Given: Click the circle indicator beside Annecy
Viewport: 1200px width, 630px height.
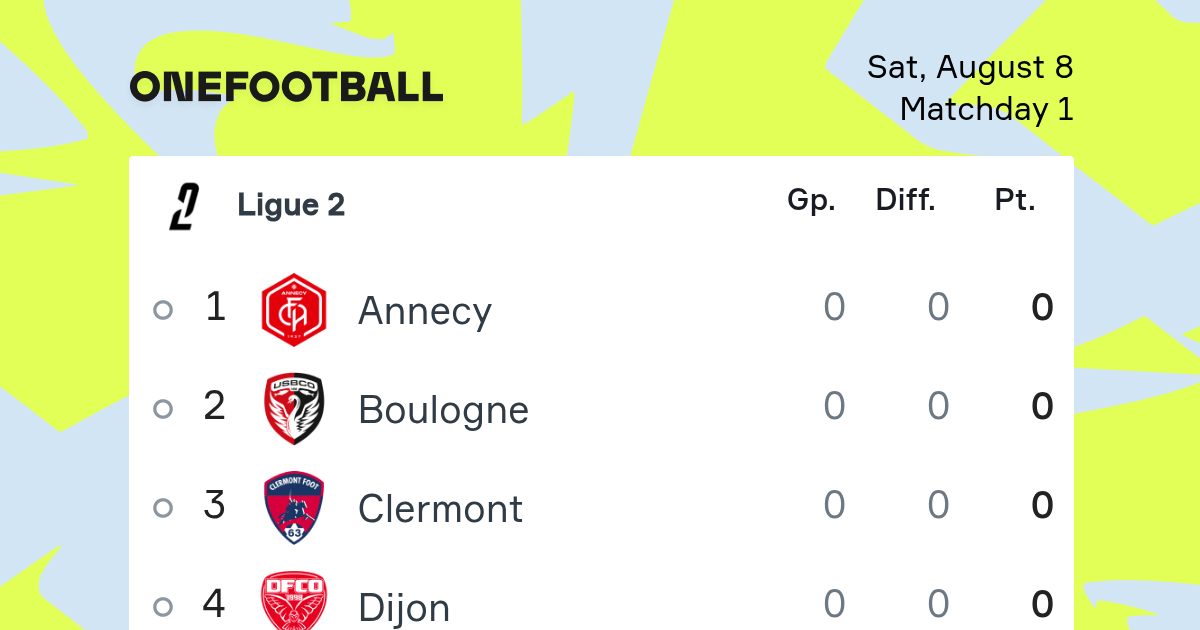Looking at the screenshot, I should (163, 310).
